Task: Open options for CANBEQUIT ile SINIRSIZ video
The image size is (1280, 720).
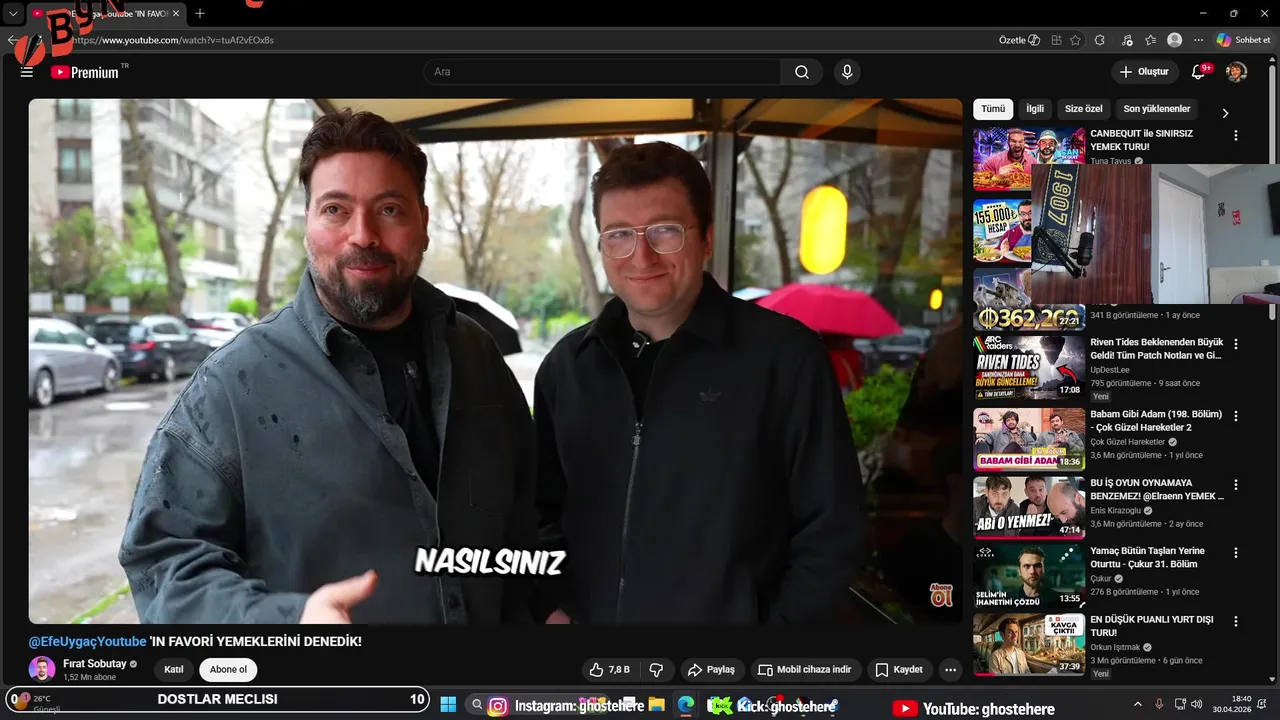Action: click(1236, 135)
